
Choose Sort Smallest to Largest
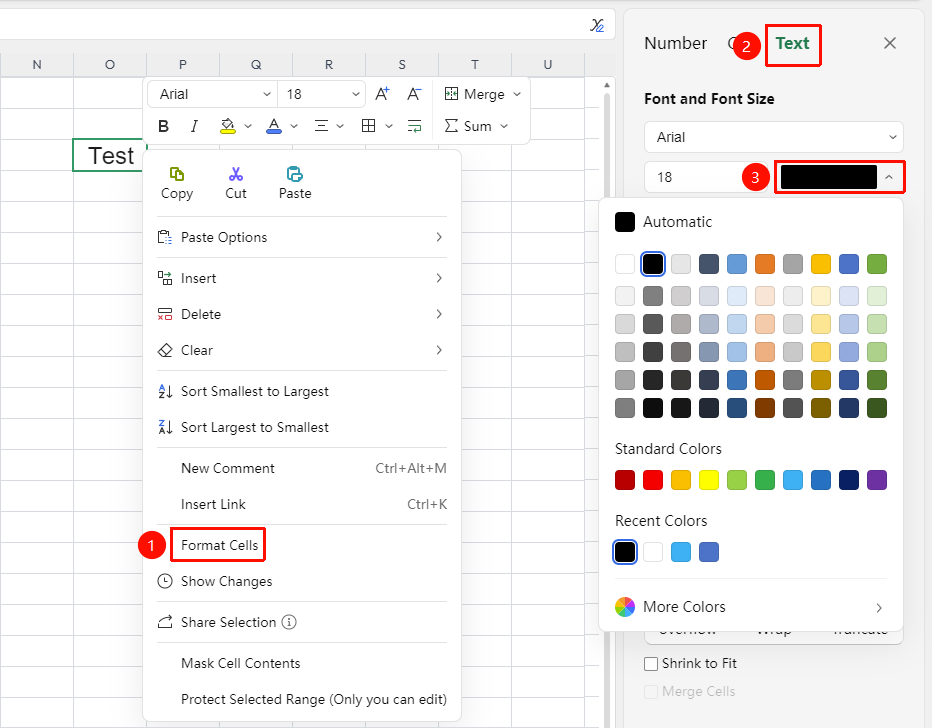(302, 391)
